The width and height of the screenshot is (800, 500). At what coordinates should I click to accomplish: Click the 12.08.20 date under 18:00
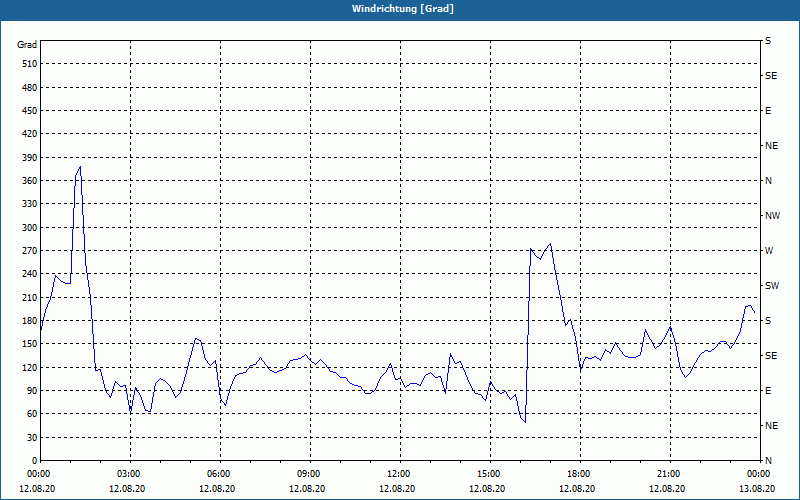577,489
